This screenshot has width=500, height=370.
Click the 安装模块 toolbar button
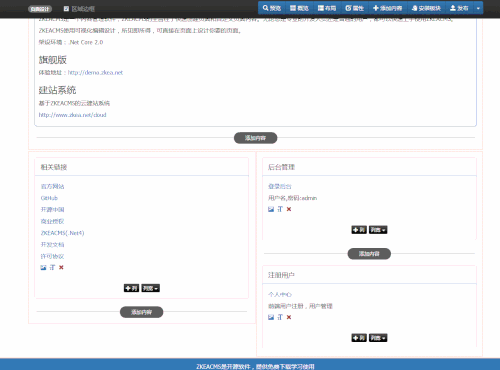[426, 8]
